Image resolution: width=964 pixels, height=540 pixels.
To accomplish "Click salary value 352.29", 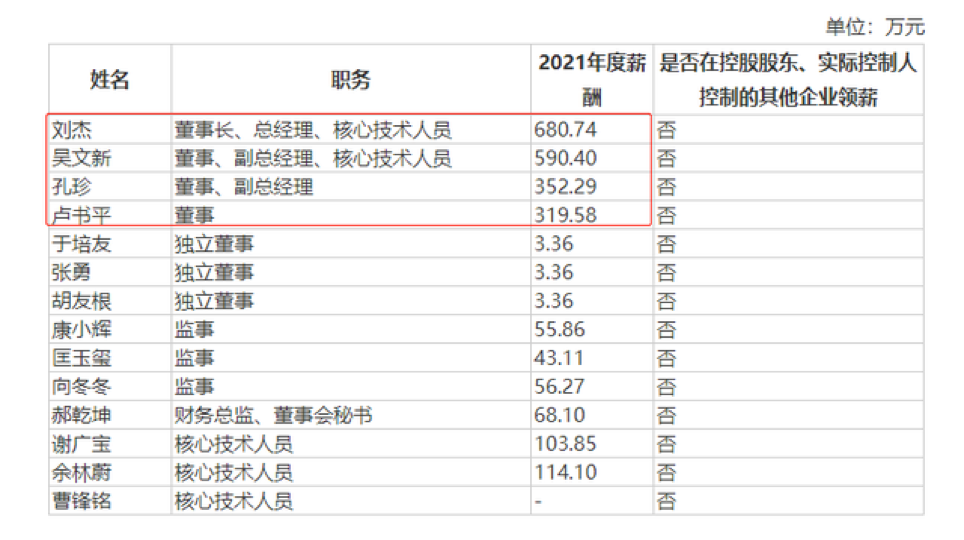I will [x=566, y=187].
